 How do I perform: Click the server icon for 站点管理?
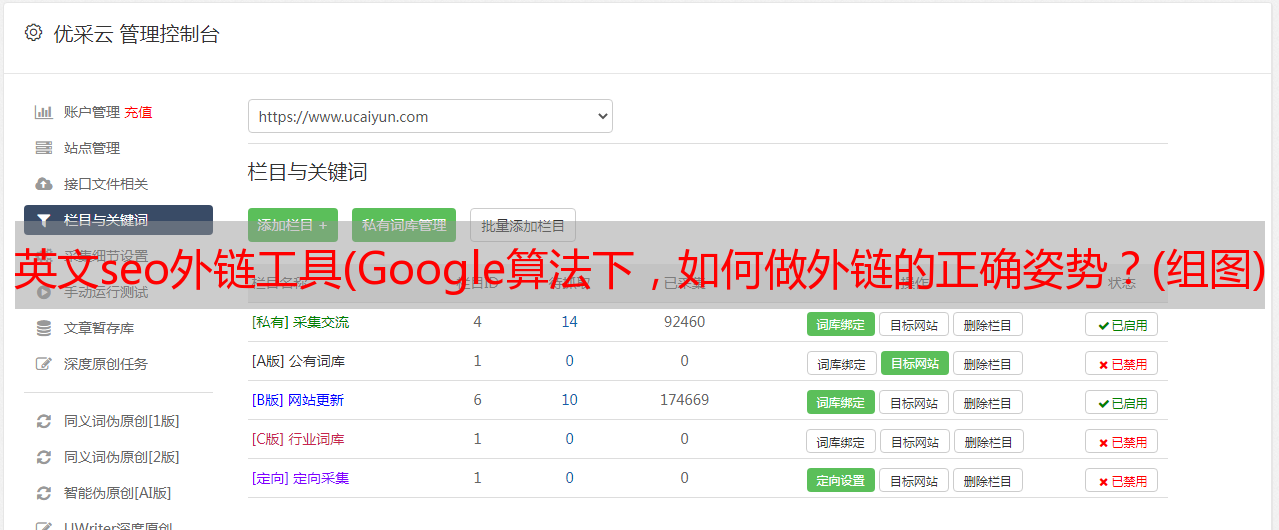[x=43, y=148]
